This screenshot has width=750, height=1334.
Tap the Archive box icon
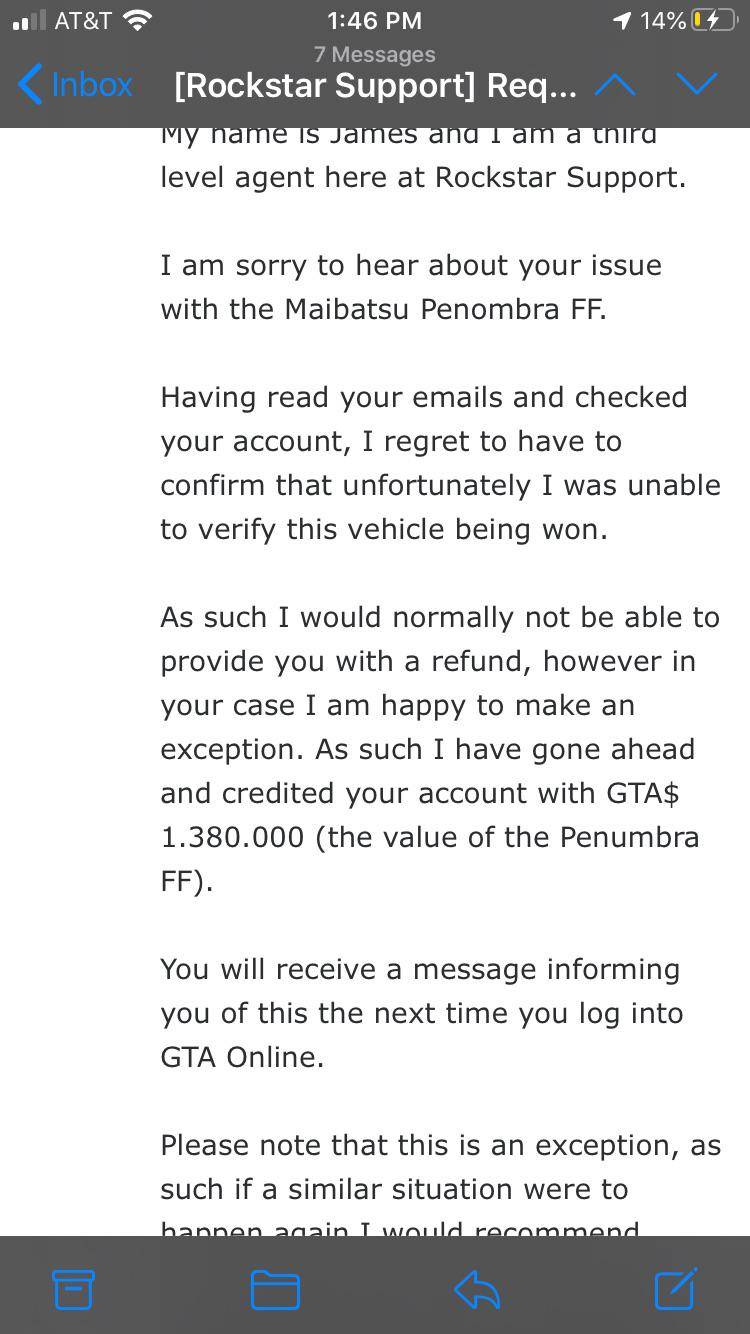pos(73,1289)
